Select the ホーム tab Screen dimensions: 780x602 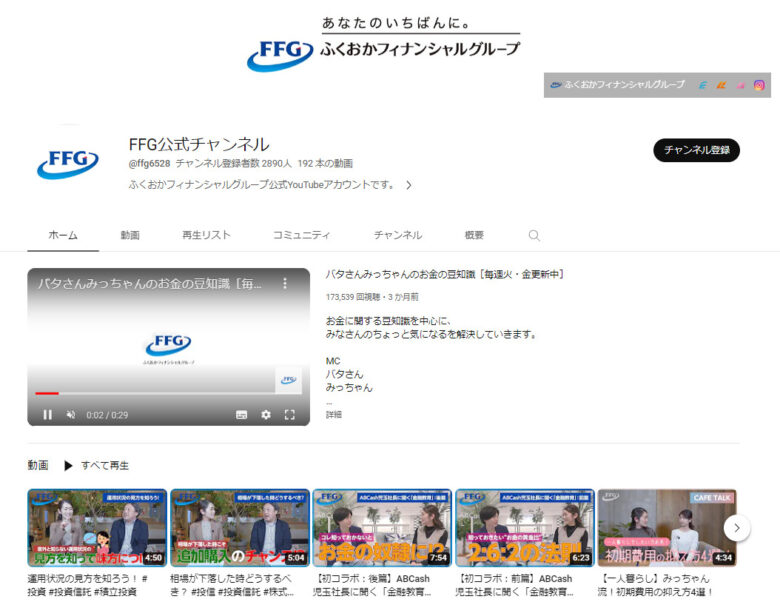(63, 235)
